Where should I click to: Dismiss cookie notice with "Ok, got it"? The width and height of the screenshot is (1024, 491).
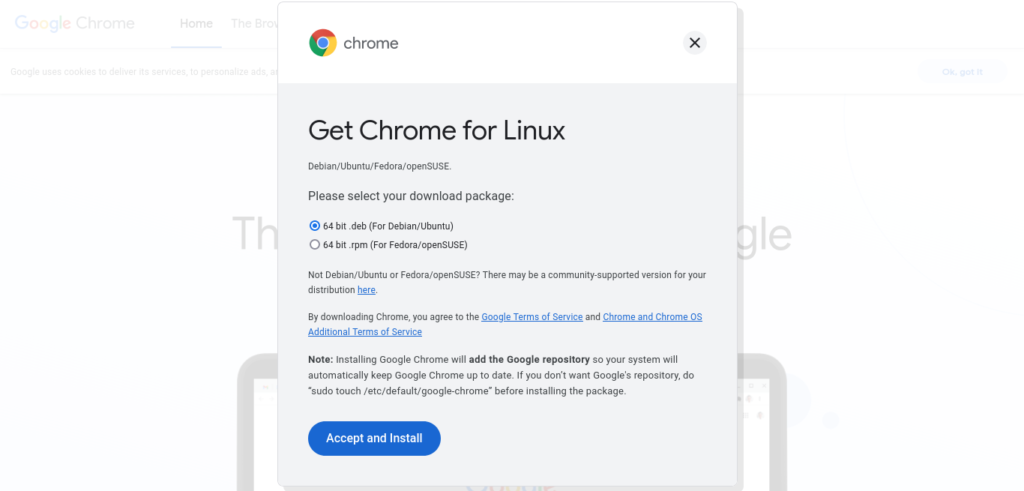tap(962, 72)
